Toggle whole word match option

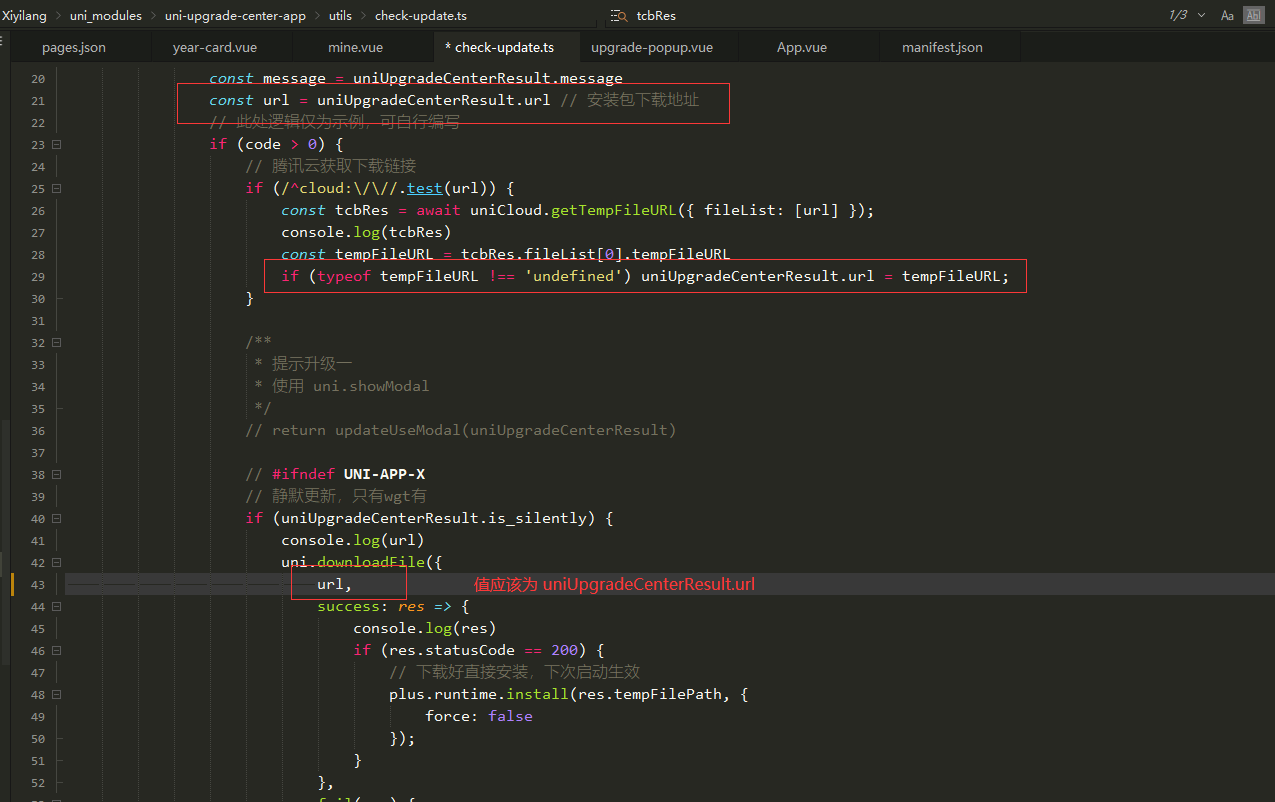(1253, 16)
